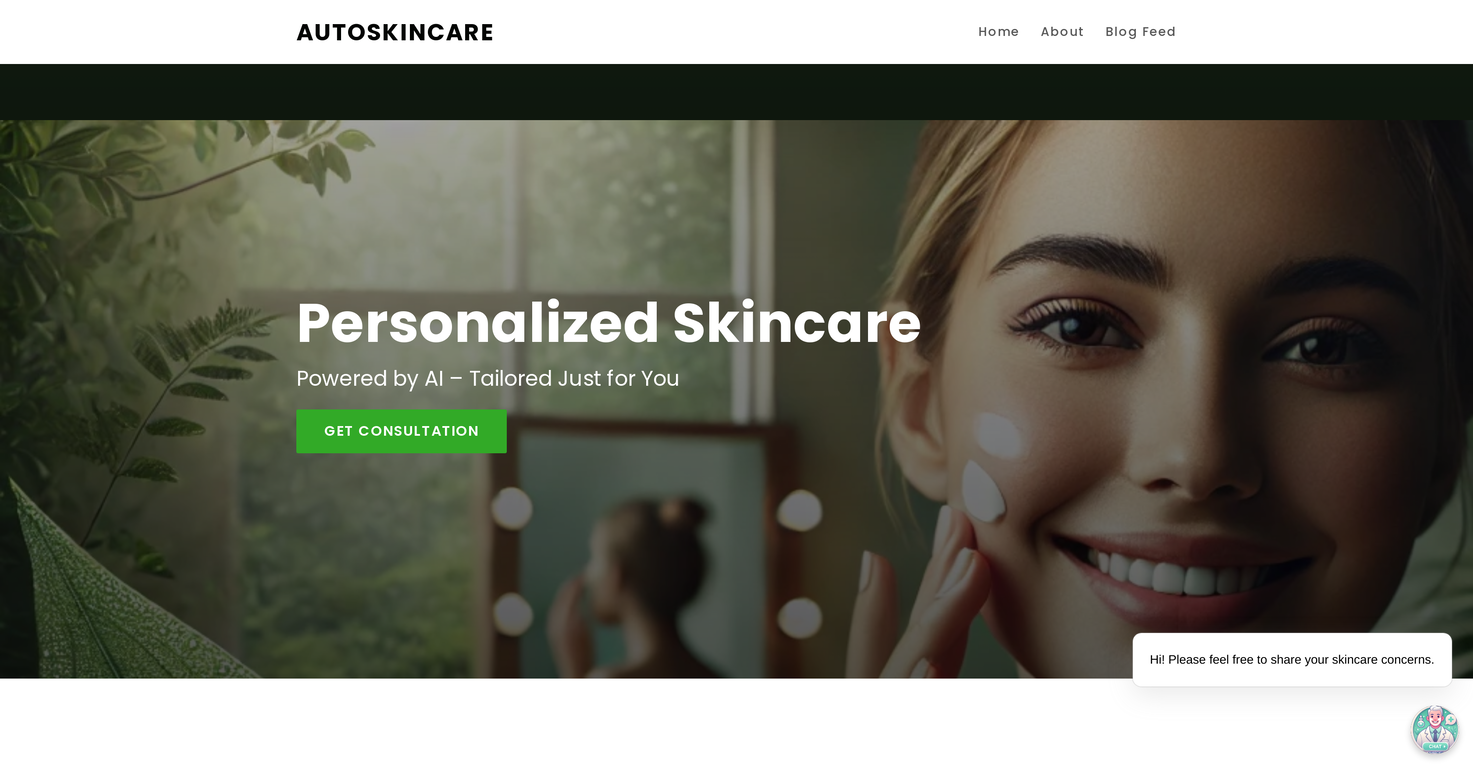This screenshot has height=768, width=1473.
Task: Click the Get Consultation button
Action: 401,431
